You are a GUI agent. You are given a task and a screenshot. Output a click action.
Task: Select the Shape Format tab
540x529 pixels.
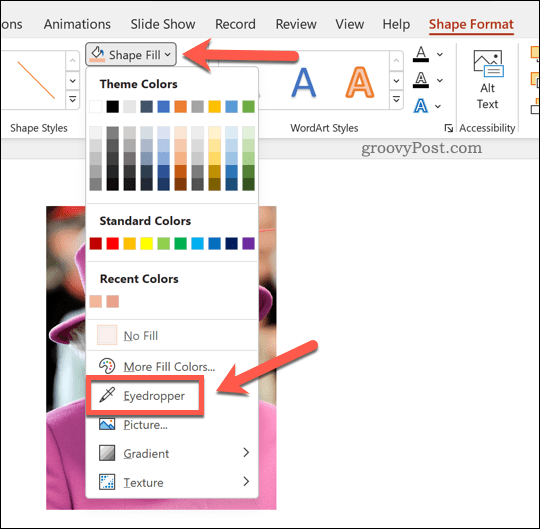point(471,24)
